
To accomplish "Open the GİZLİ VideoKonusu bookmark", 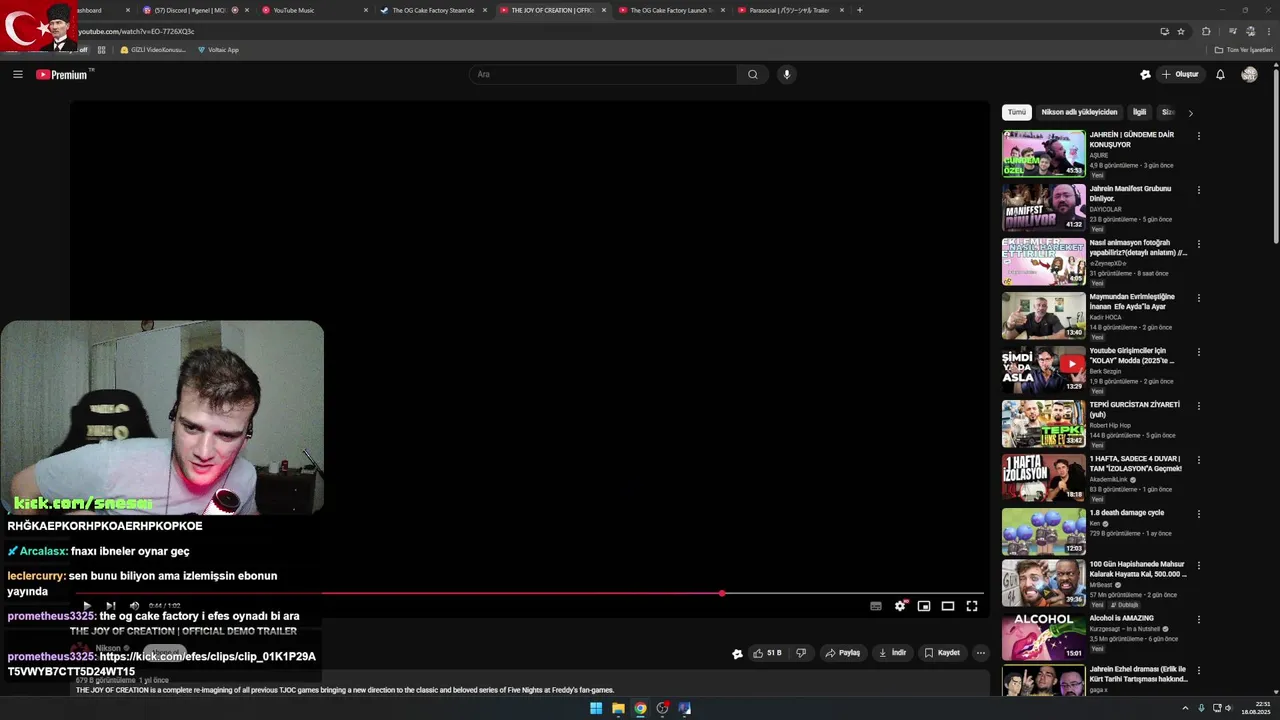I will [x=153, y=50].
